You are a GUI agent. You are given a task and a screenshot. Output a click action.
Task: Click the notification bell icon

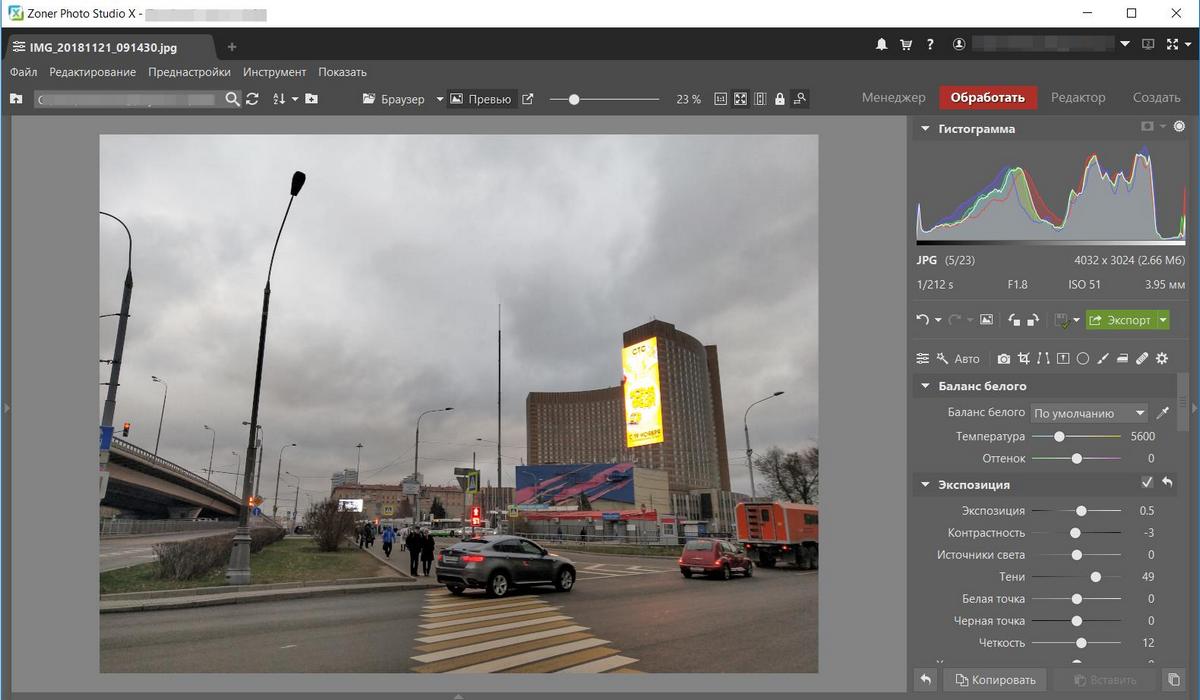[881, 44]
